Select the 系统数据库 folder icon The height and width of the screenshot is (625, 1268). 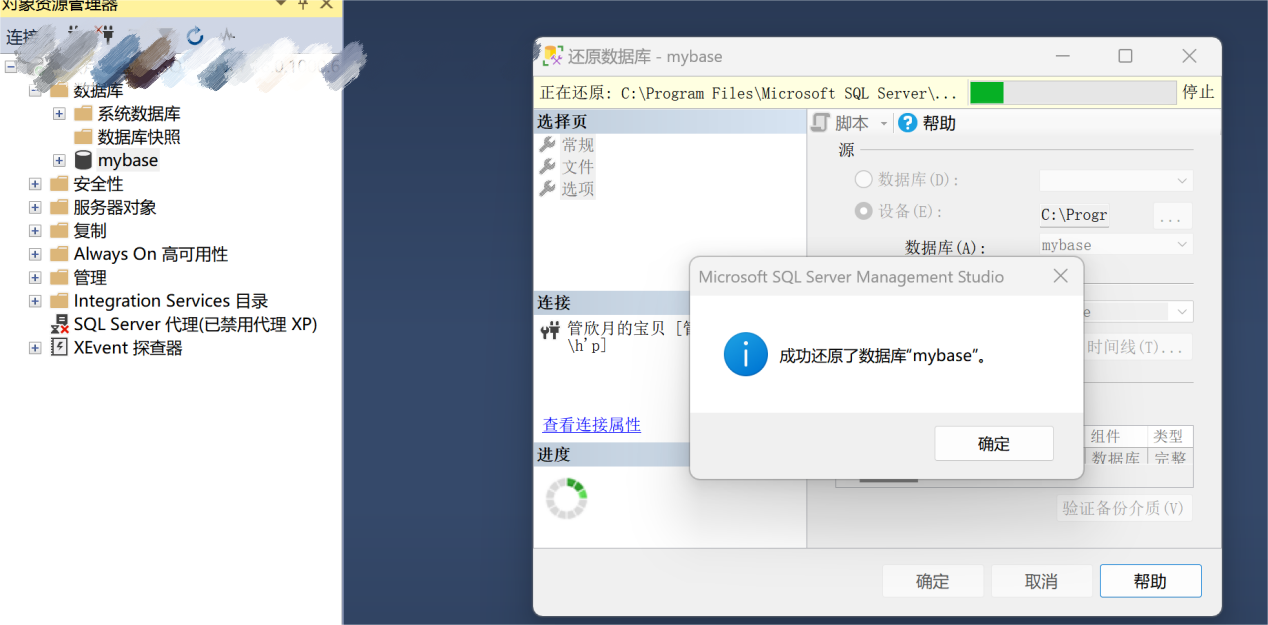coord(83,113)
